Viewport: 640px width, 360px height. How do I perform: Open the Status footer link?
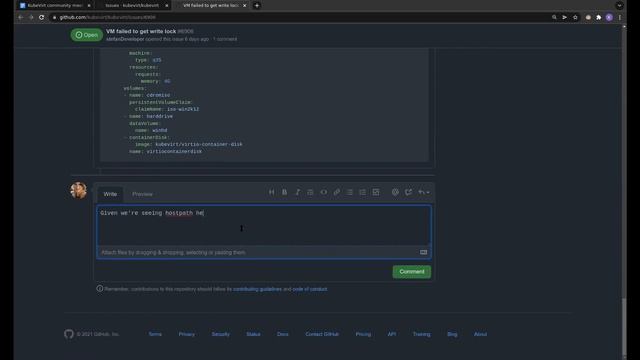[x=253, y=334]
